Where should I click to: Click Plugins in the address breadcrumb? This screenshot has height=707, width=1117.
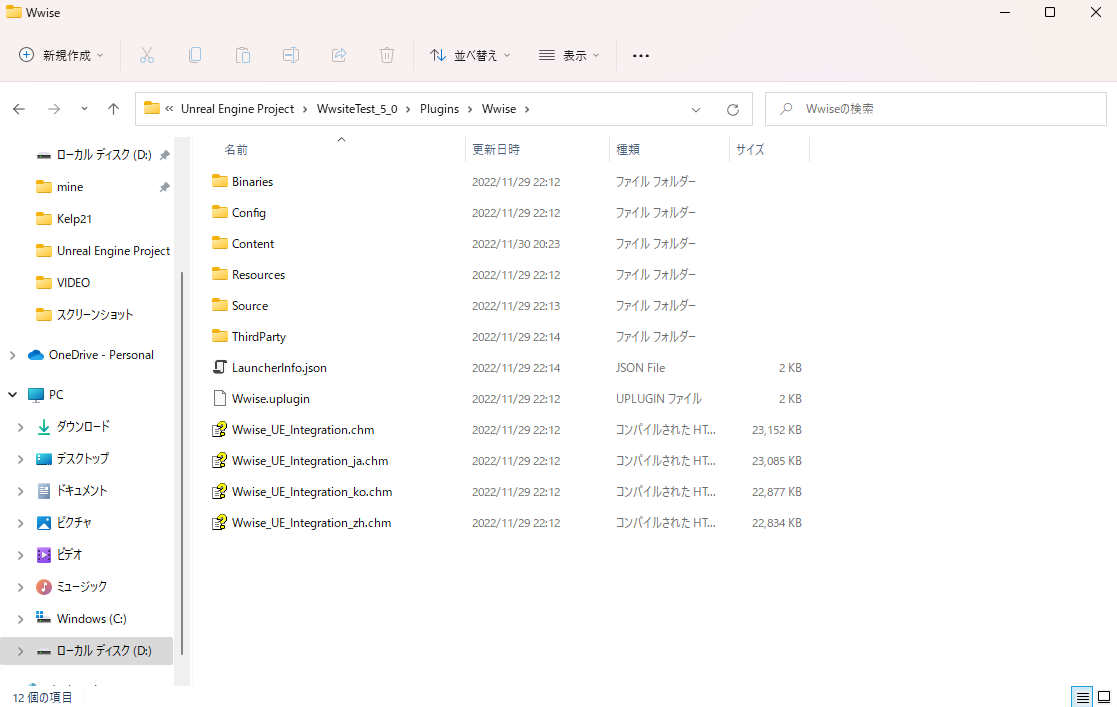(x=440, y=109)
